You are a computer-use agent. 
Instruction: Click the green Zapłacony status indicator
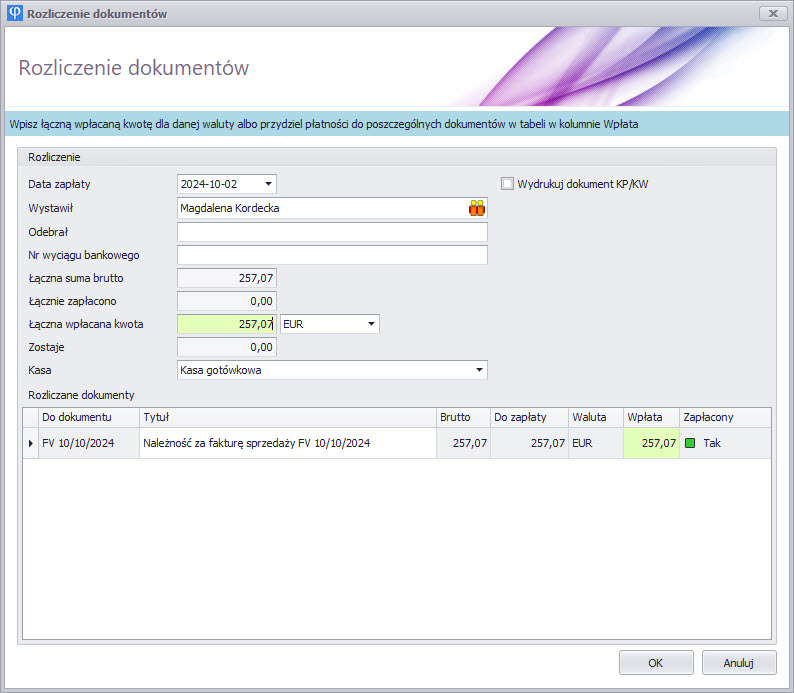click(x=690, y=443)
